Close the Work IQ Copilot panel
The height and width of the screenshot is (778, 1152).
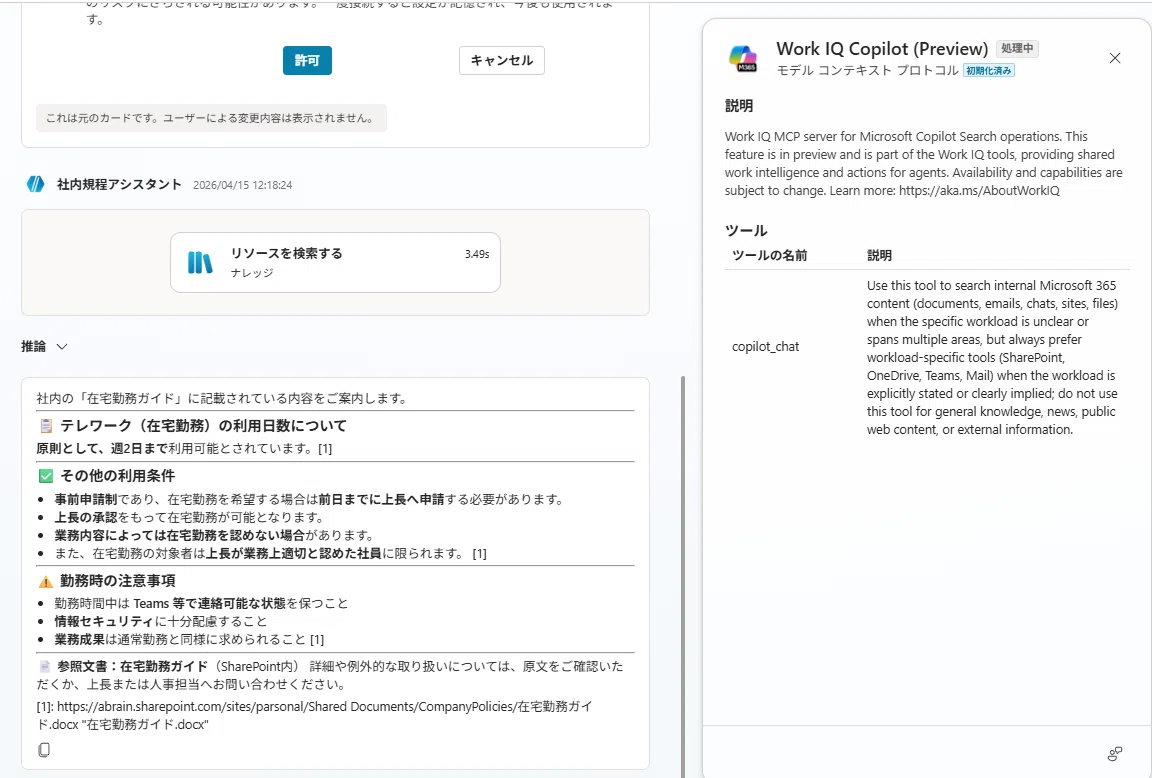click(1115, 58)
